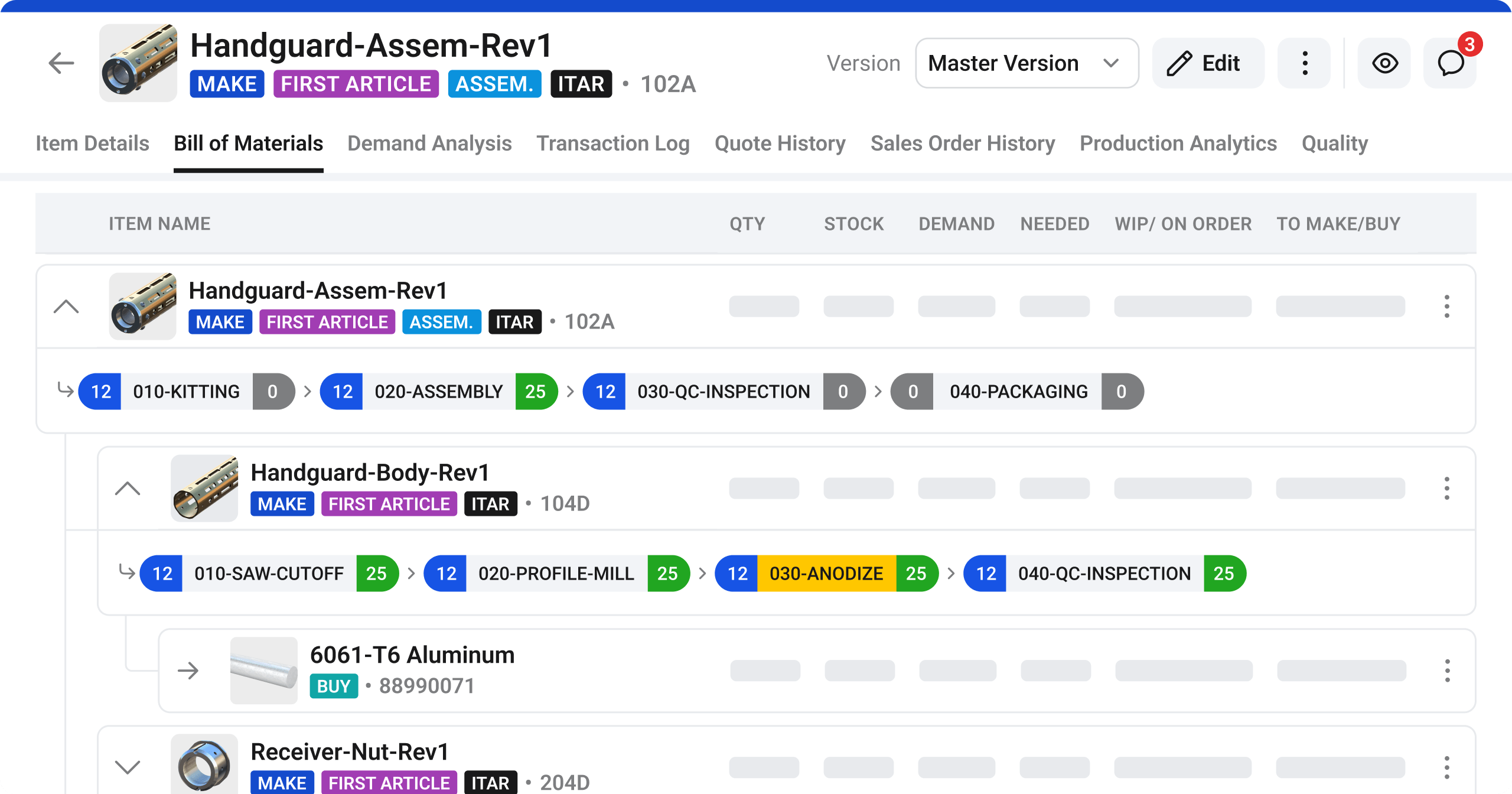Click the header MAKE tag

pos(227,84)
